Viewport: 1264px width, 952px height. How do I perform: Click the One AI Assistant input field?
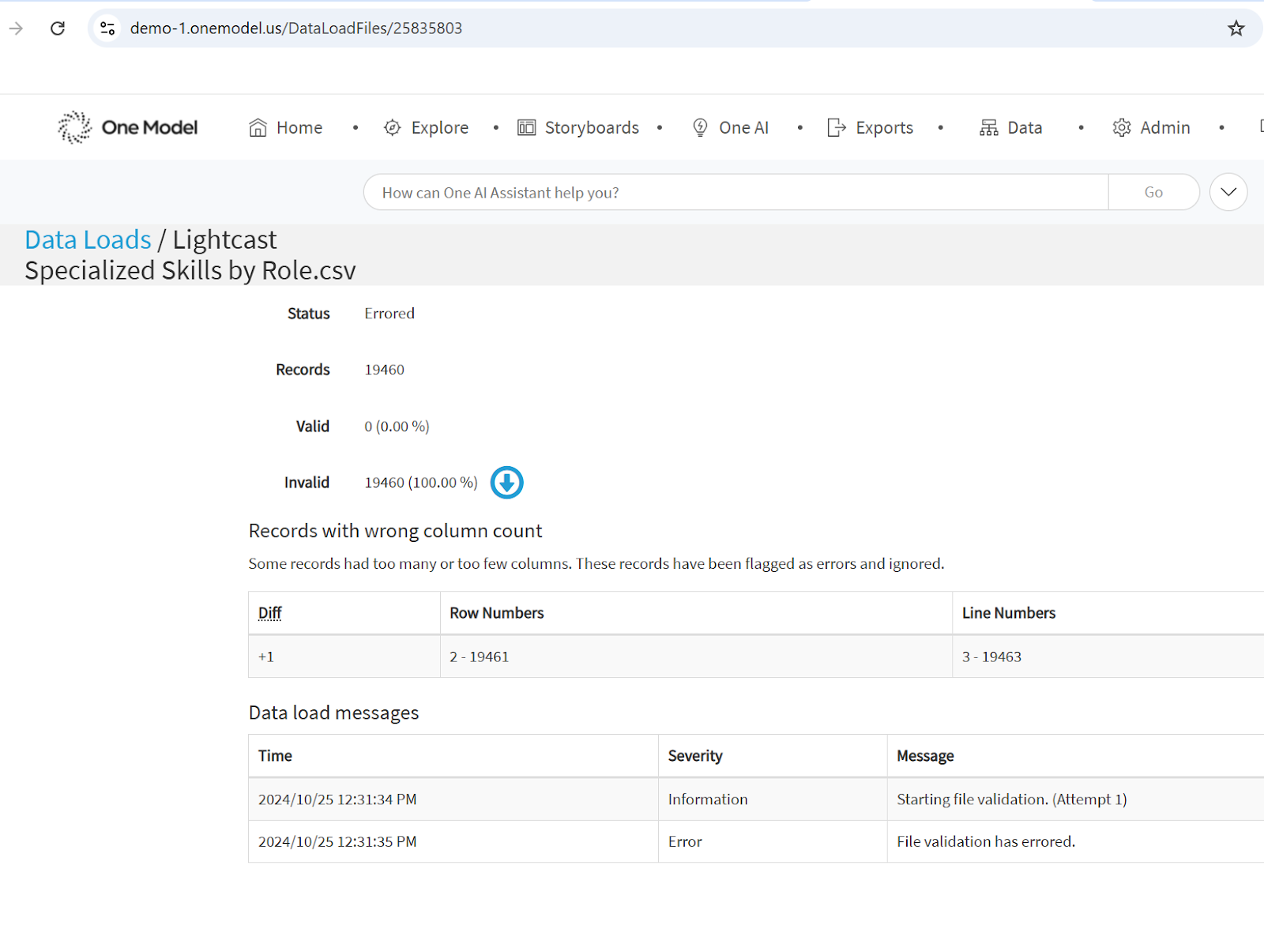[x=735, y=192]
